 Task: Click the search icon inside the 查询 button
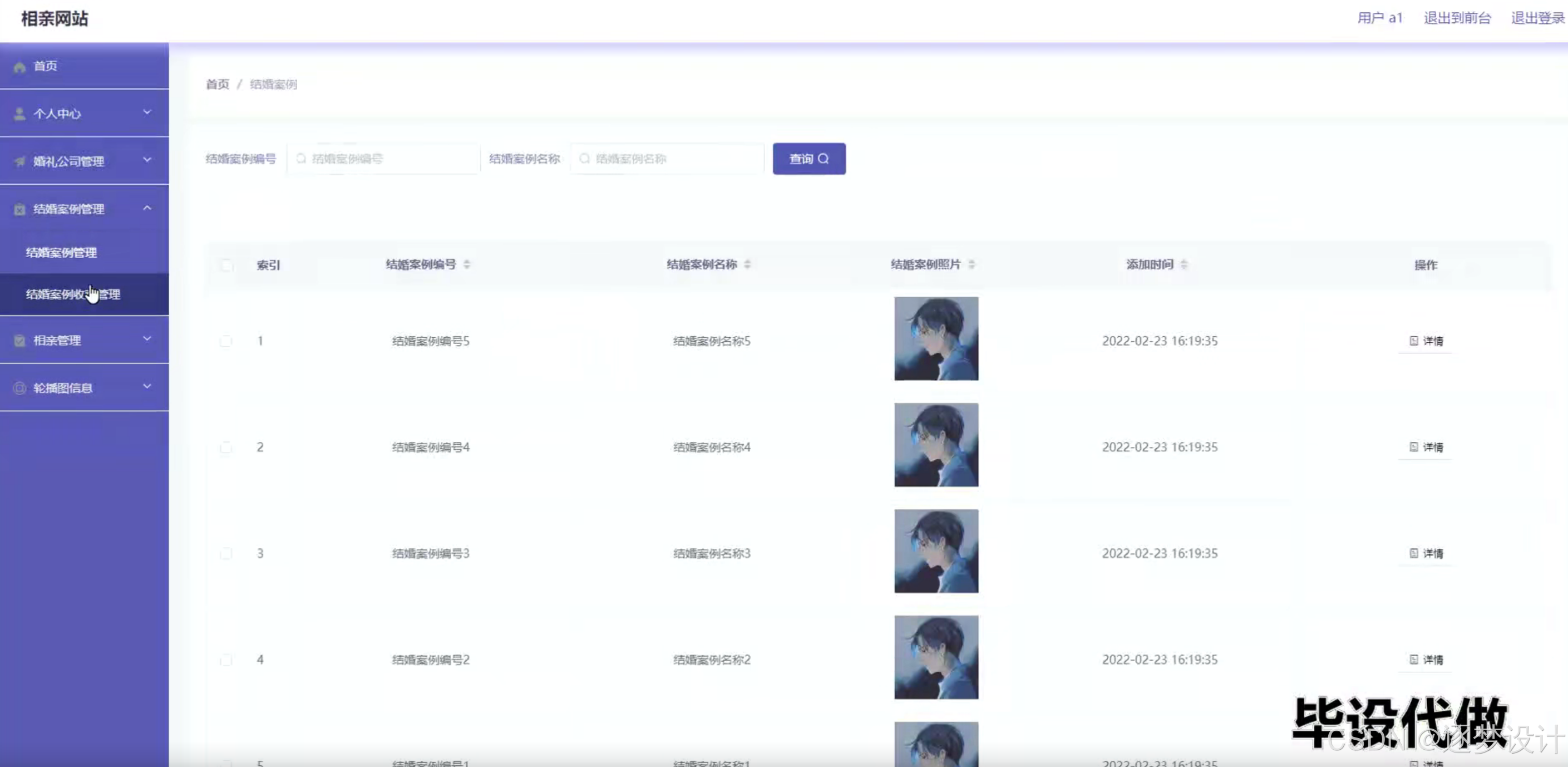coord(824,159)
